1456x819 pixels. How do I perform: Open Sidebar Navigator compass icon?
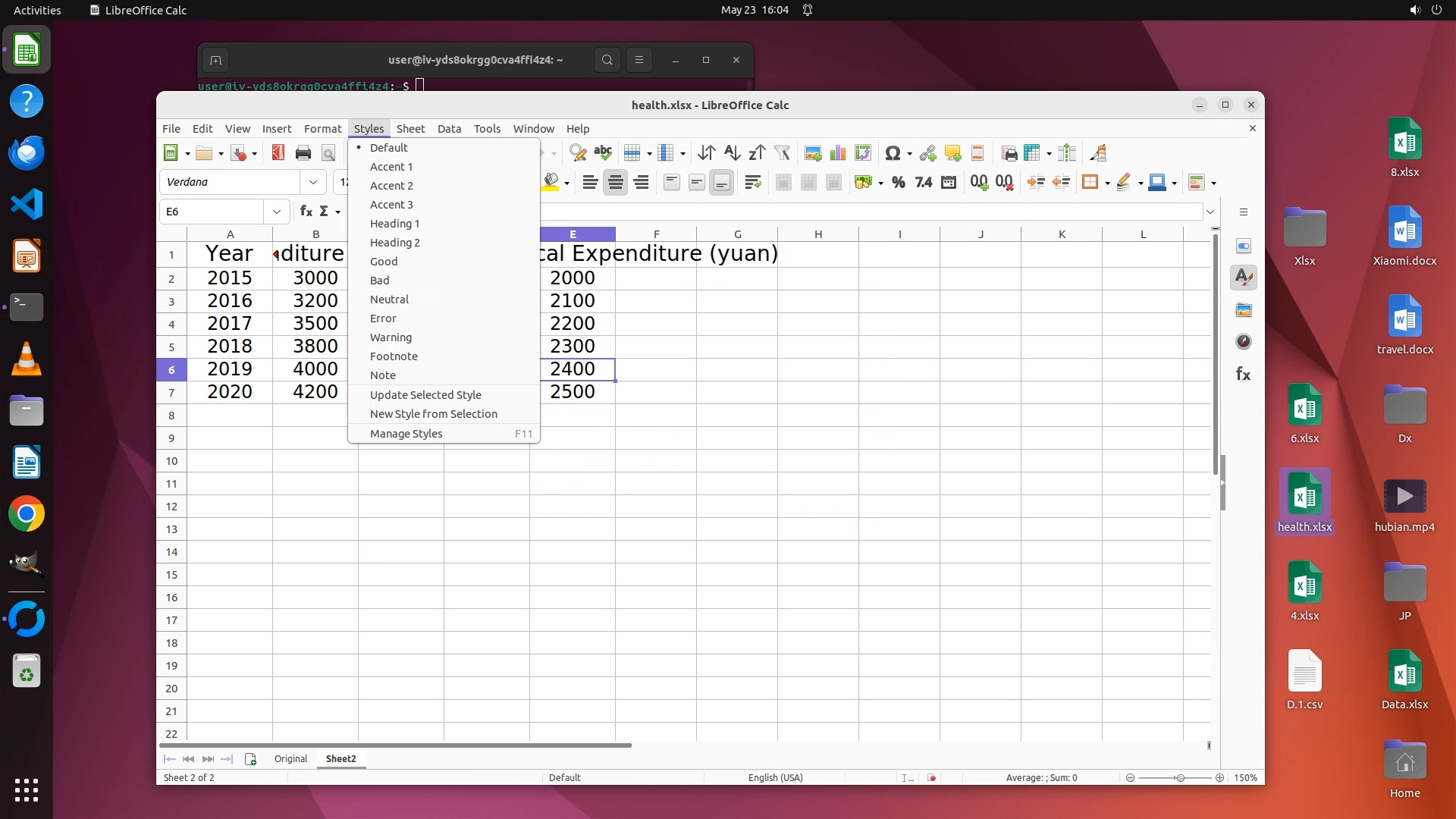[1244, 341]
